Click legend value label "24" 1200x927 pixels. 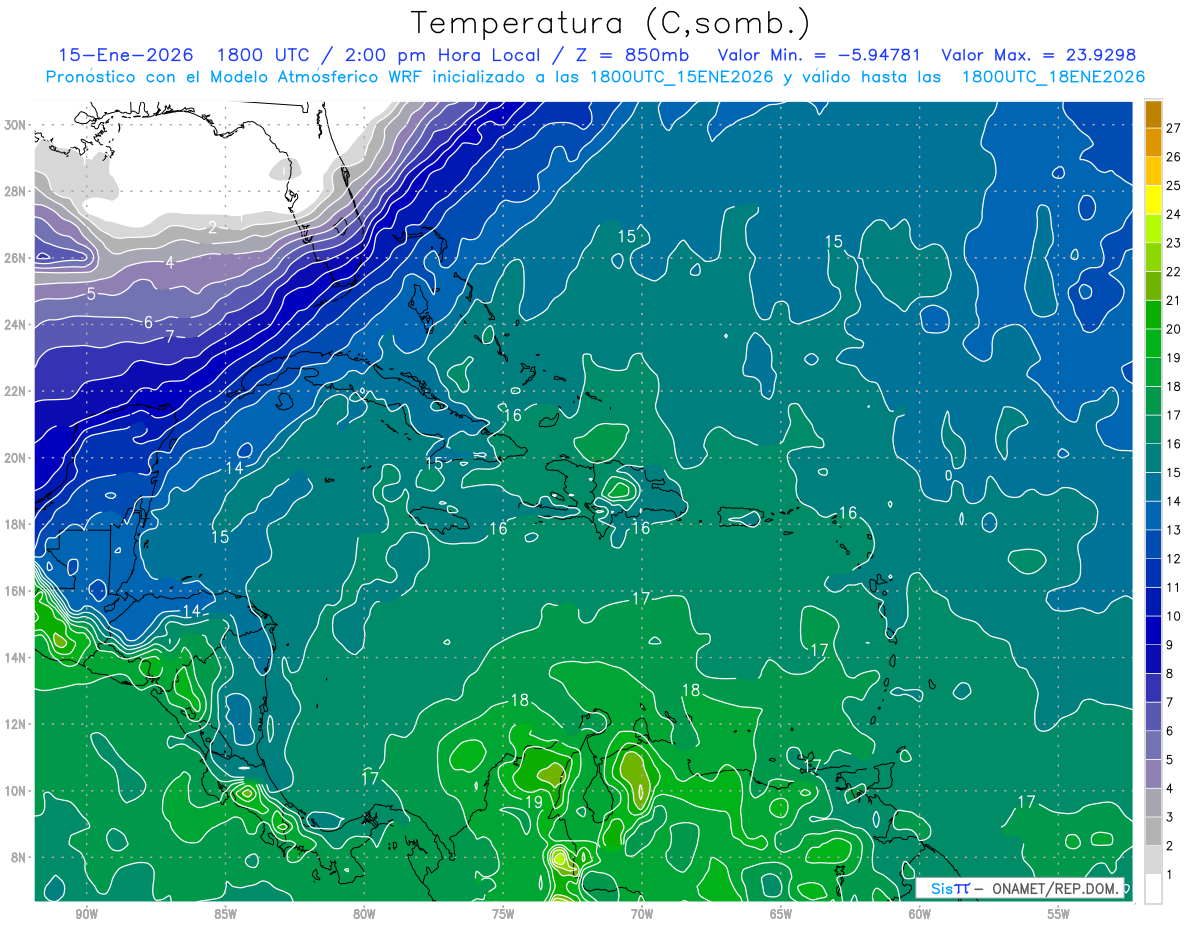[1174, 214]
